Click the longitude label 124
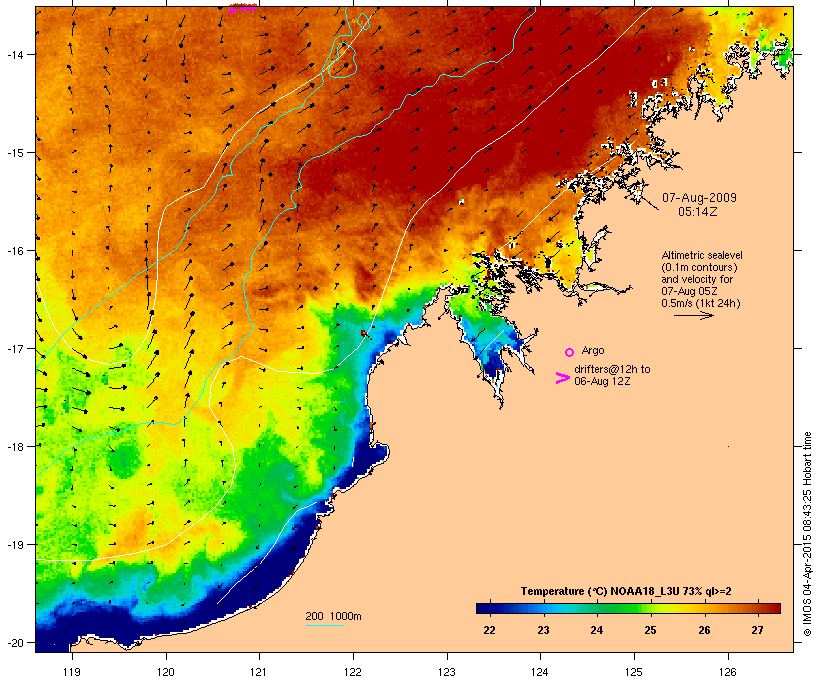This screenshot has height=680, width=820. click(540, 672)
